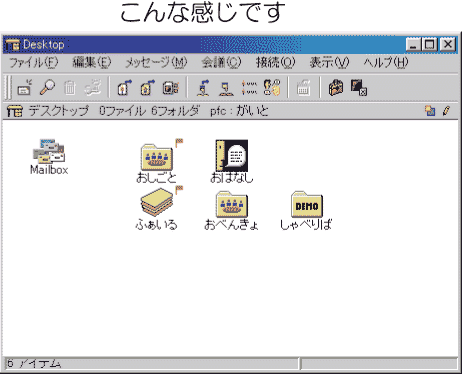462x374 pixels.
Task: Open the 編集(E) menu
Action: tap(92, 62)
